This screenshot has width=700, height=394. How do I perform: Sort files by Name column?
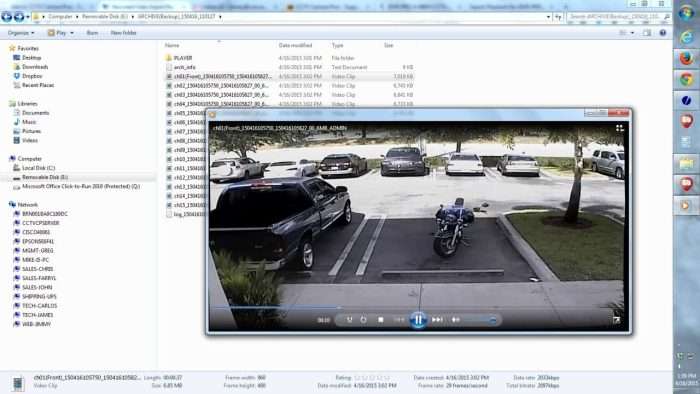(172, 45)
